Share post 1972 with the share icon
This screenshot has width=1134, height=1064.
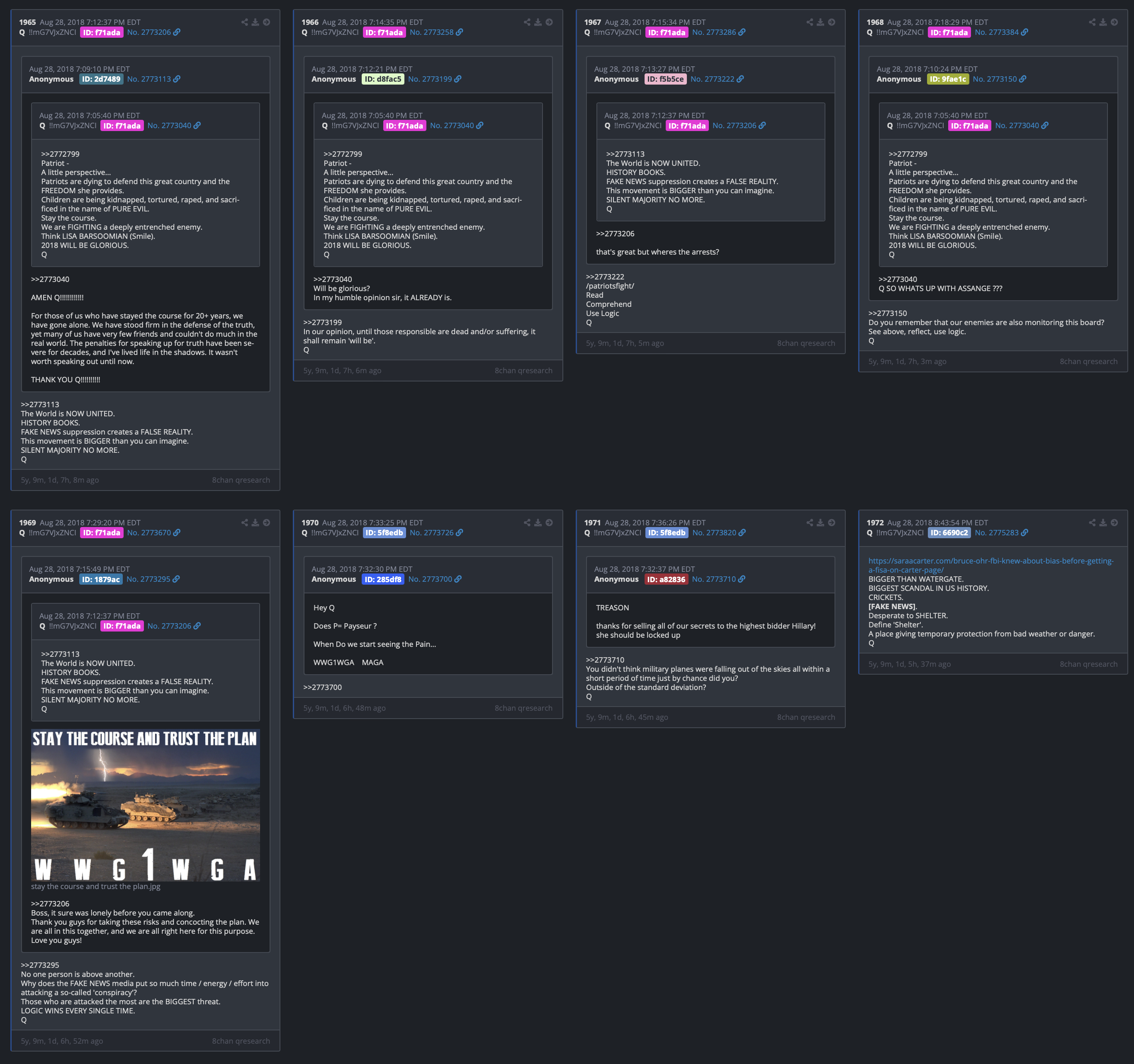(1093, 523)
